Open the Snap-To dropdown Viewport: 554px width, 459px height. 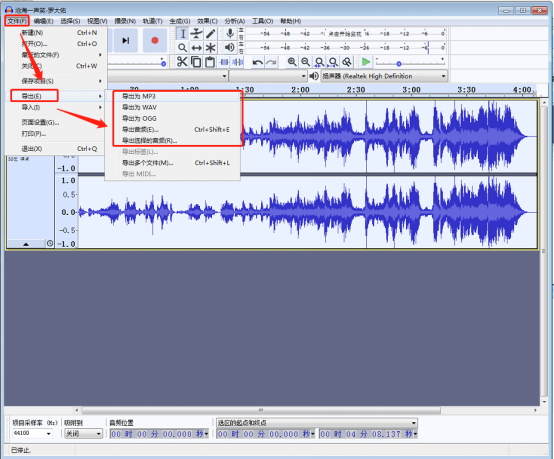click(83, 434)
